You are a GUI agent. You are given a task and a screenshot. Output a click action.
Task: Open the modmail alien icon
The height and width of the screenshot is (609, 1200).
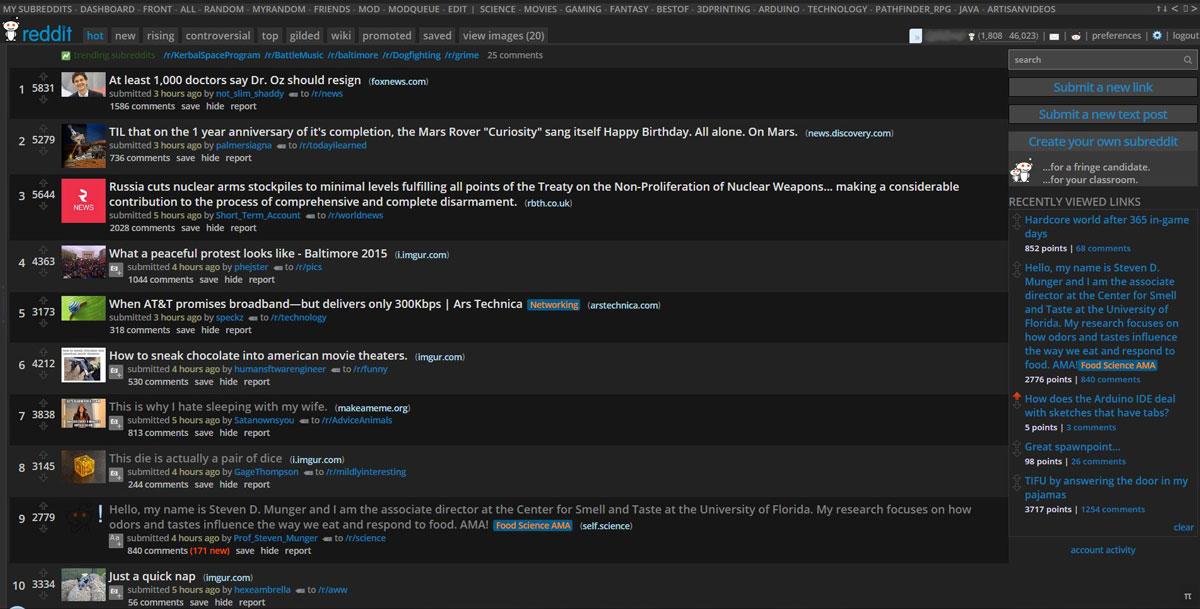(1076, 36)
